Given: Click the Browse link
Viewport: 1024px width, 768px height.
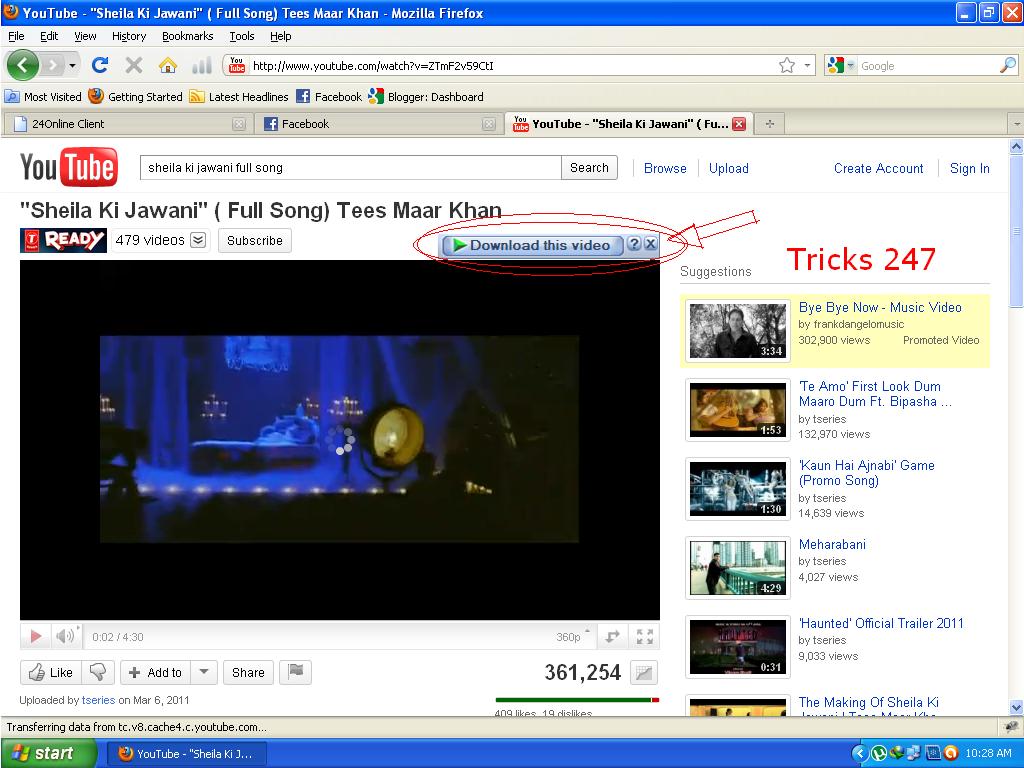Looking at the screenshot, I should (x=665, y=168).
